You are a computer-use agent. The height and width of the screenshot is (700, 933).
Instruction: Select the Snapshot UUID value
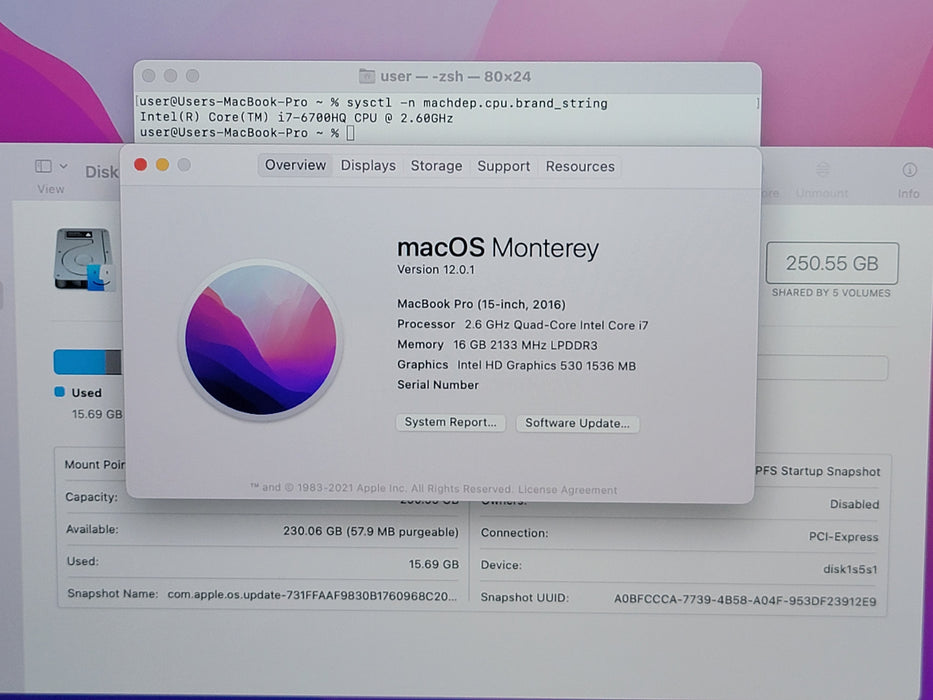pyautogui.click(x=745, y=601)
